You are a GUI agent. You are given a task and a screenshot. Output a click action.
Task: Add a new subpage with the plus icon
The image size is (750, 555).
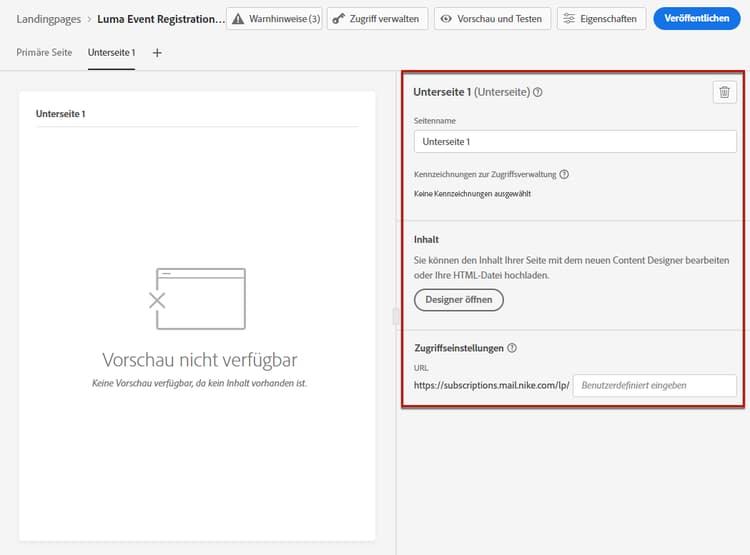[x=157, y=53]
